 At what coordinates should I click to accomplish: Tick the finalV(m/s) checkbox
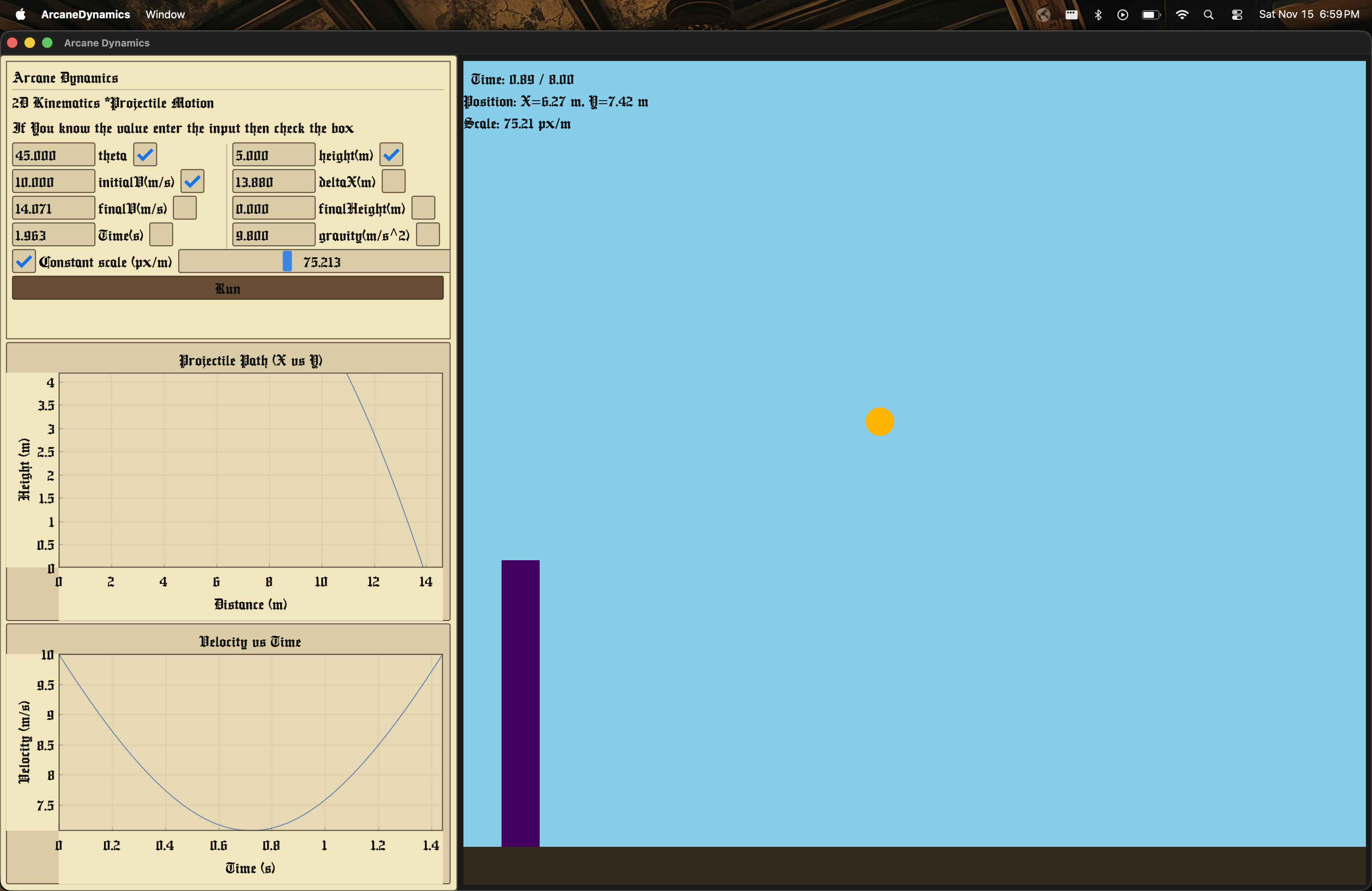(x=185, y=208)
